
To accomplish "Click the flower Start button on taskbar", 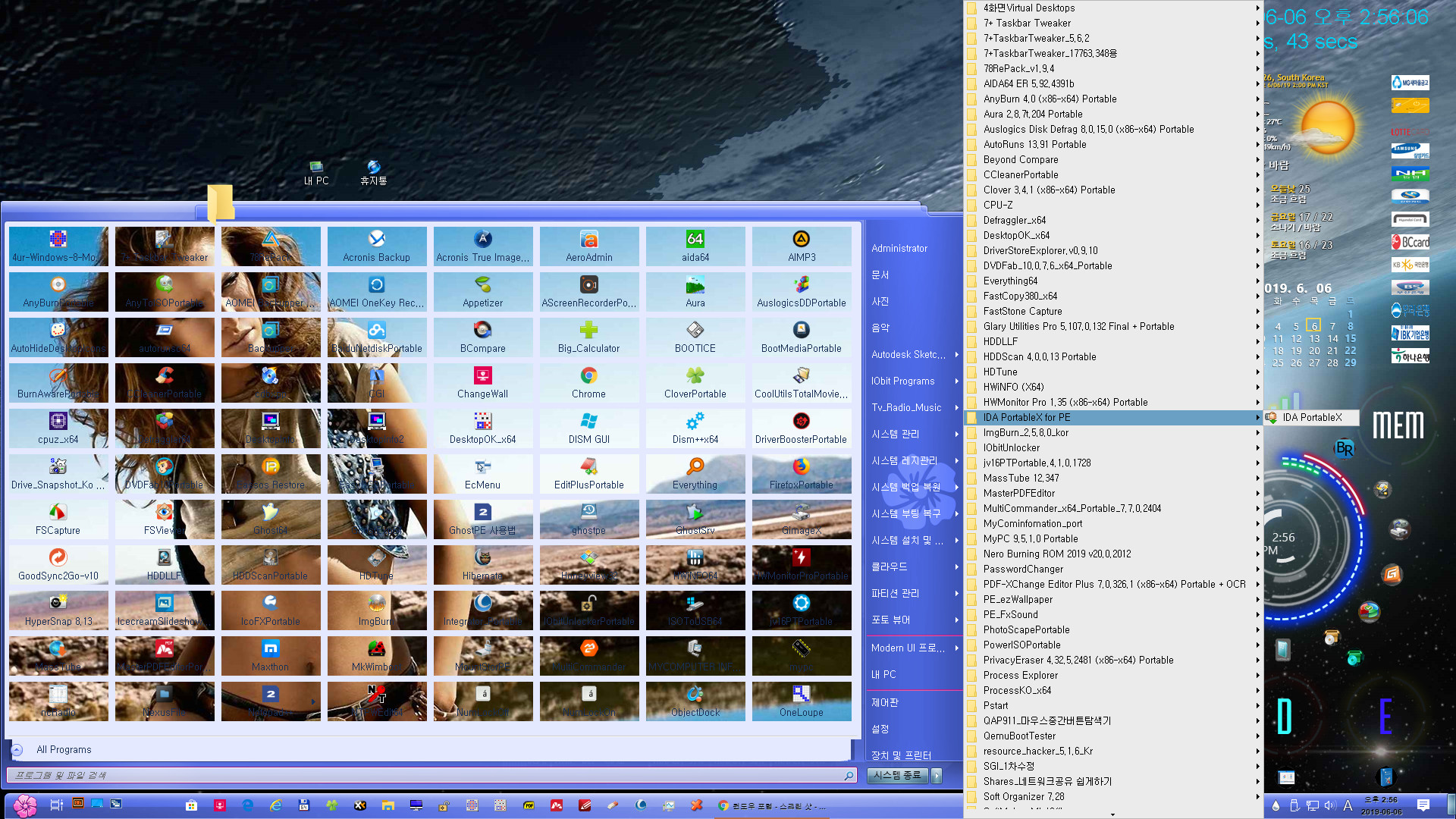I will pos(25,805).
